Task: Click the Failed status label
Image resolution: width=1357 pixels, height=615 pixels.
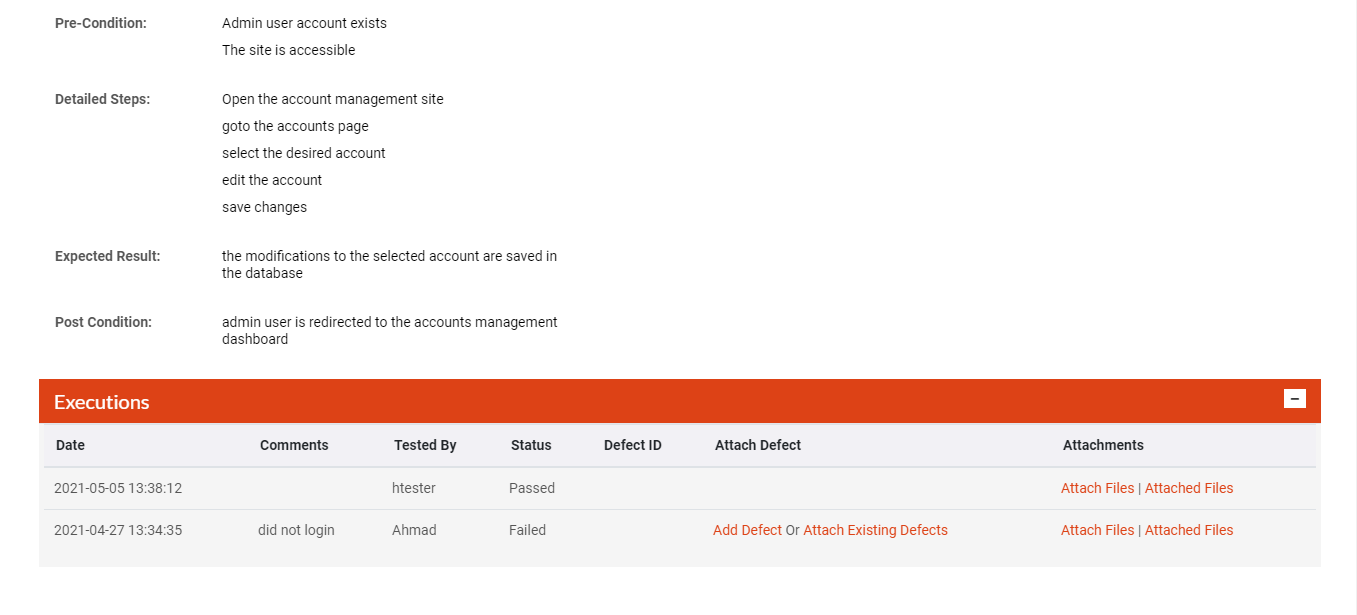Action: click(527, 530)
